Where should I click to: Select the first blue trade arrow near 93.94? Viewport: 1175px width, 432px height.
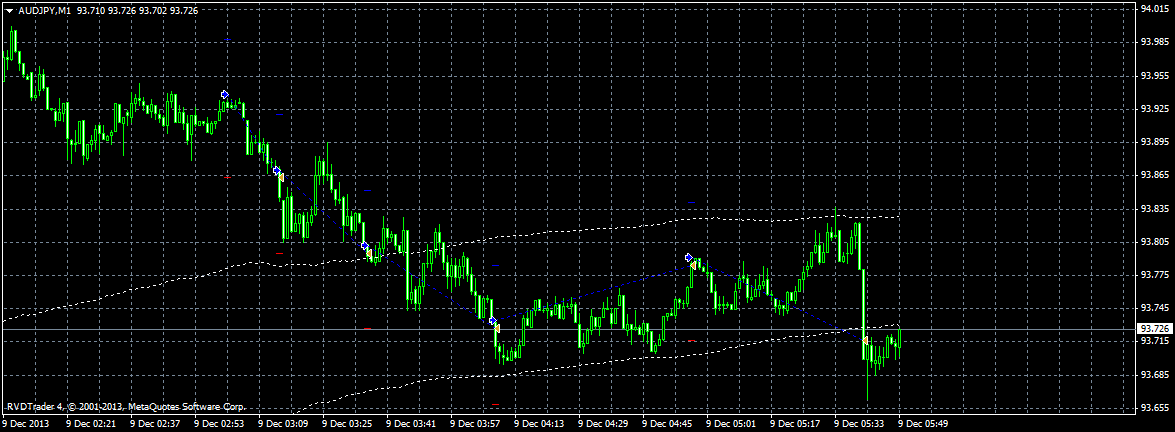(x=225, y=94)
